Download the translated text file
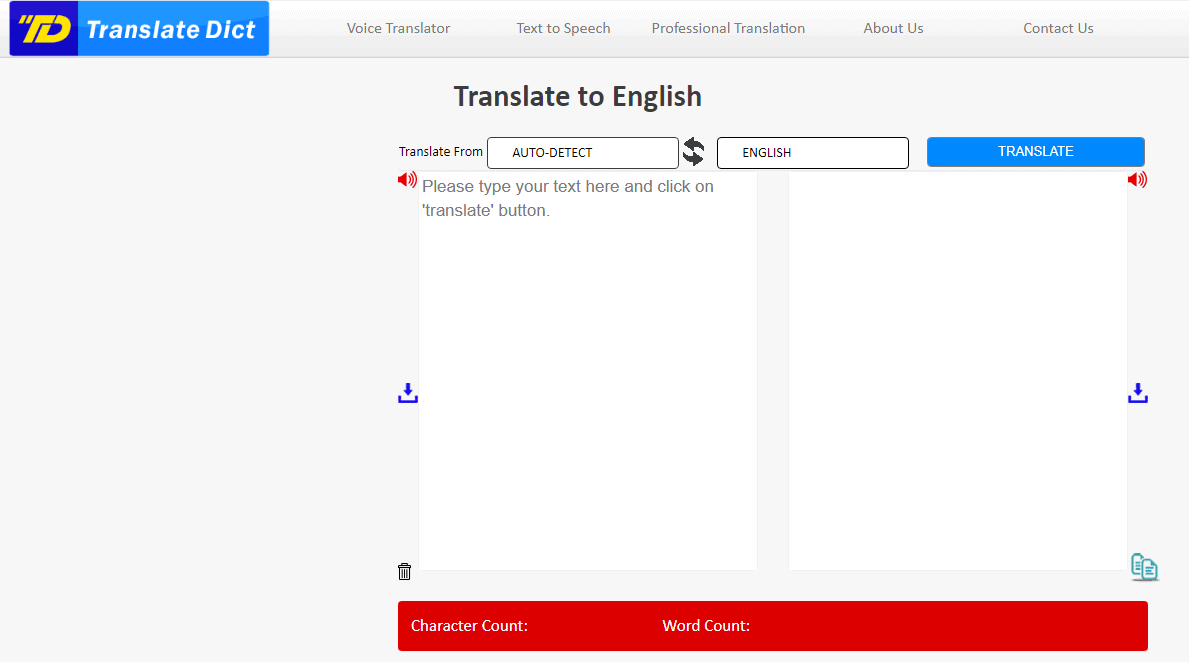Image resolution: width=1189 pixels, height=662 pixels. point(1138,393)
